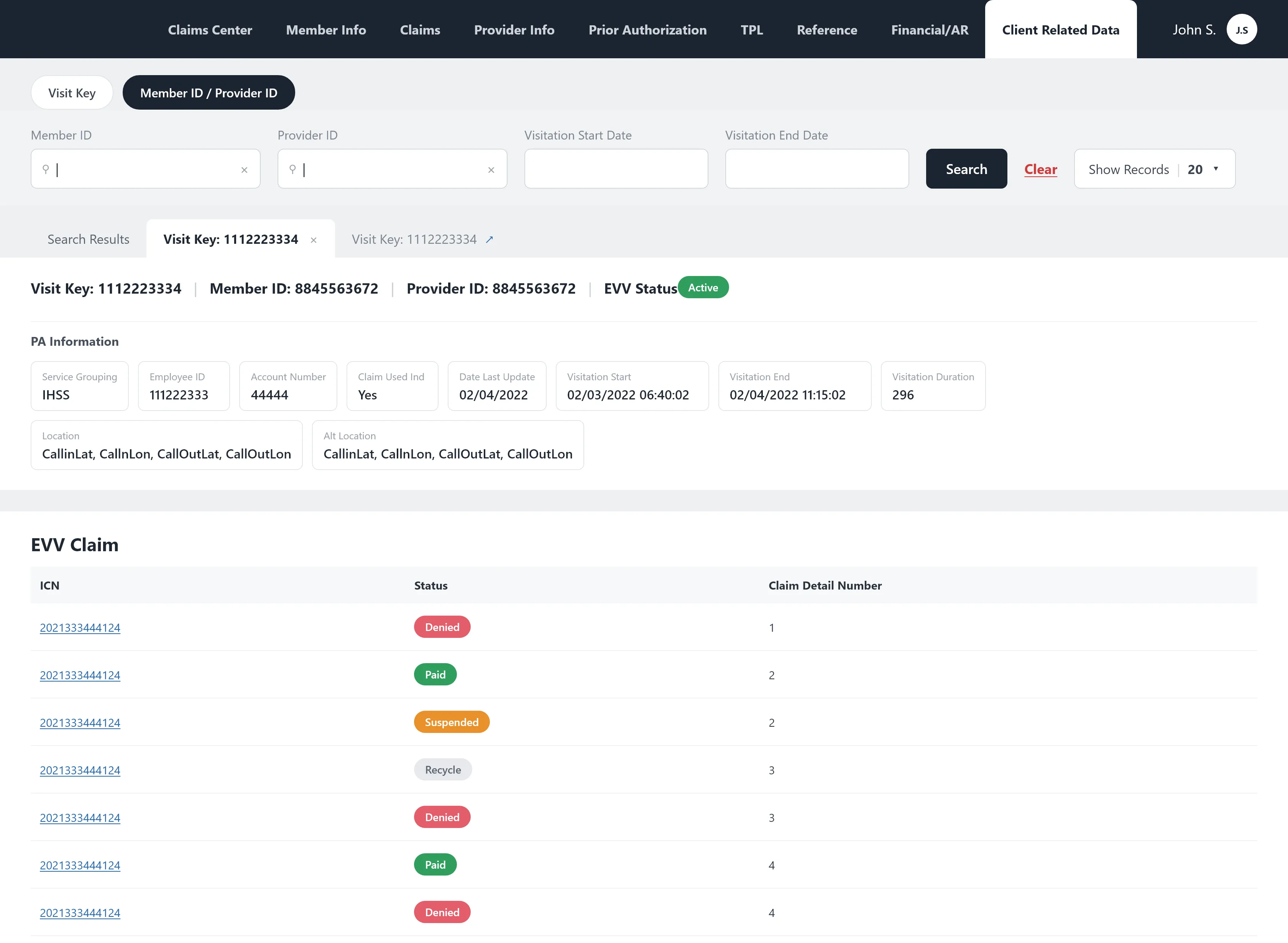The height and width of the screenshot is (943, 1288).
Task: Open ICN link in Denied row, detail 4
Action: pos(80,913)
